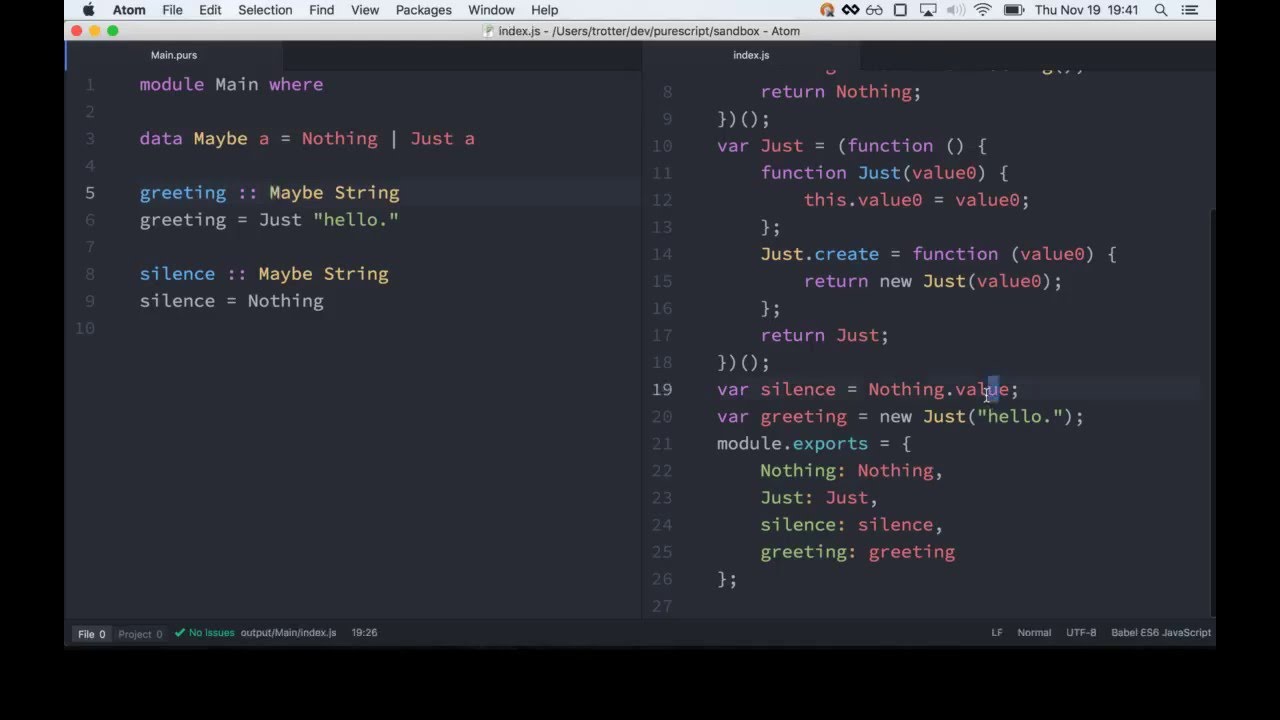
Task: Click the Normal mode indicator
Action: click(1034, 633)
